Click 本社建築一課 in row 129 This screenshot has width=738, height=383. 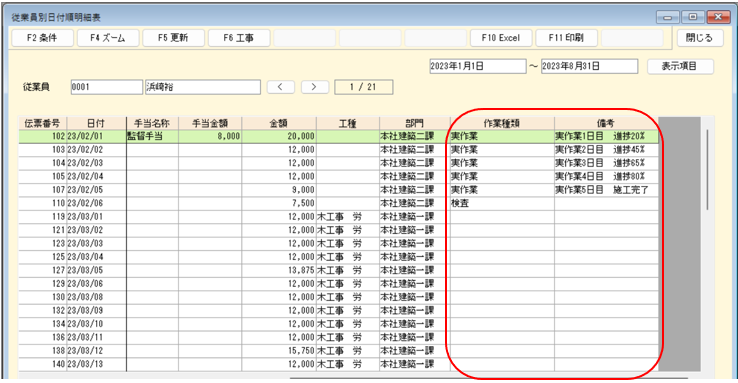click(x=415, y=284)
